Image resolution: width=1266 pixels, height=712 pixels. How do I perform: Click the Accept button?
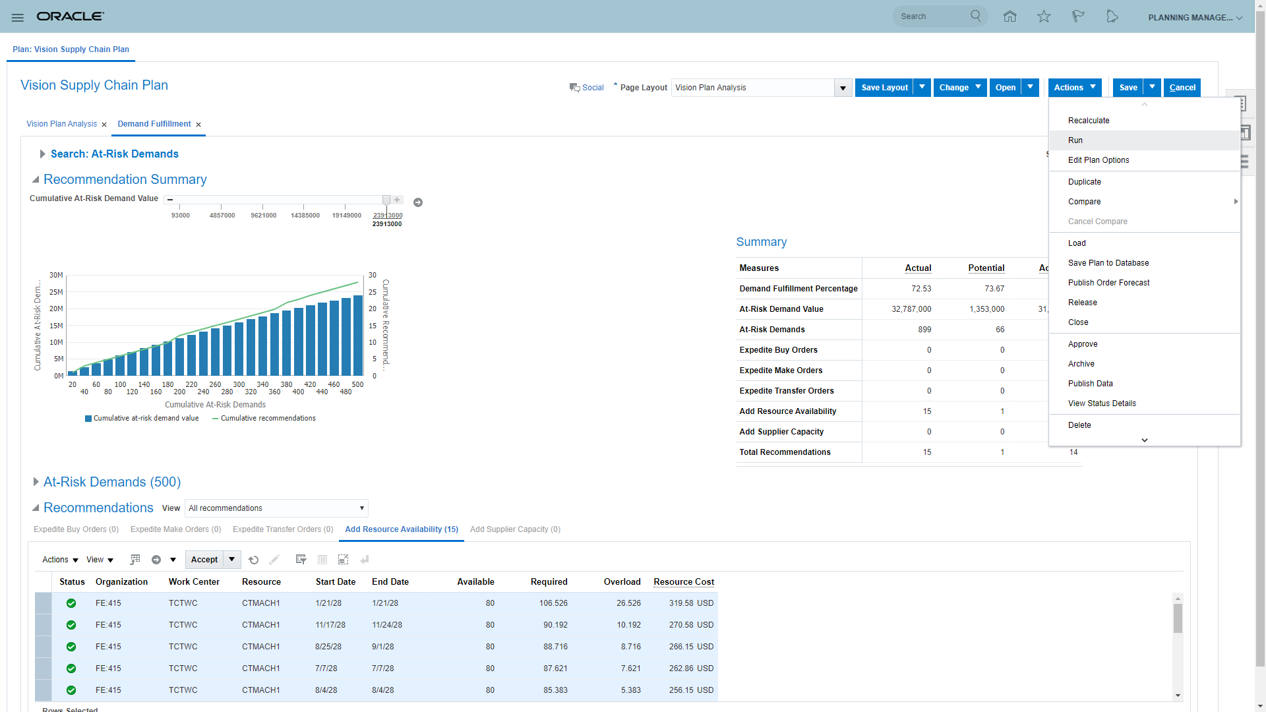tap(204, 560)
